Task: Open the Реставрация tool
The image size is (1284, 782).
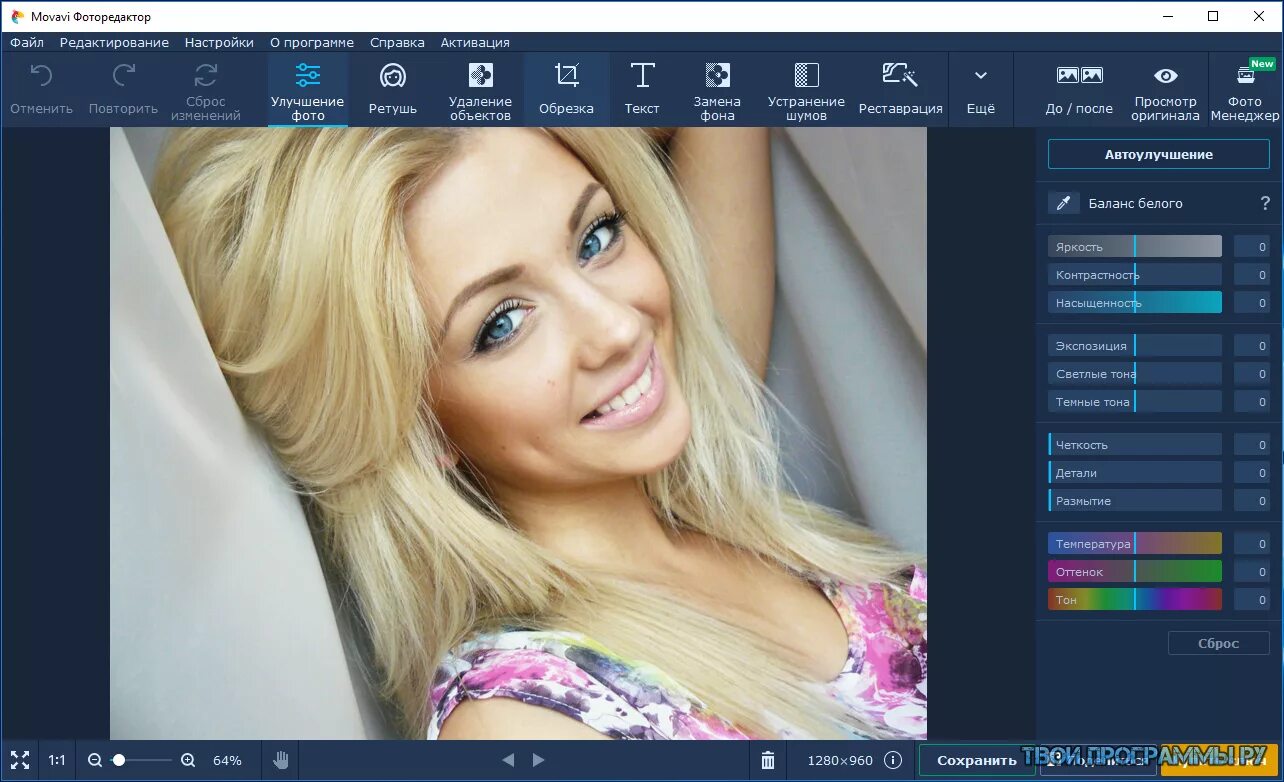Action: pos(900,89)
